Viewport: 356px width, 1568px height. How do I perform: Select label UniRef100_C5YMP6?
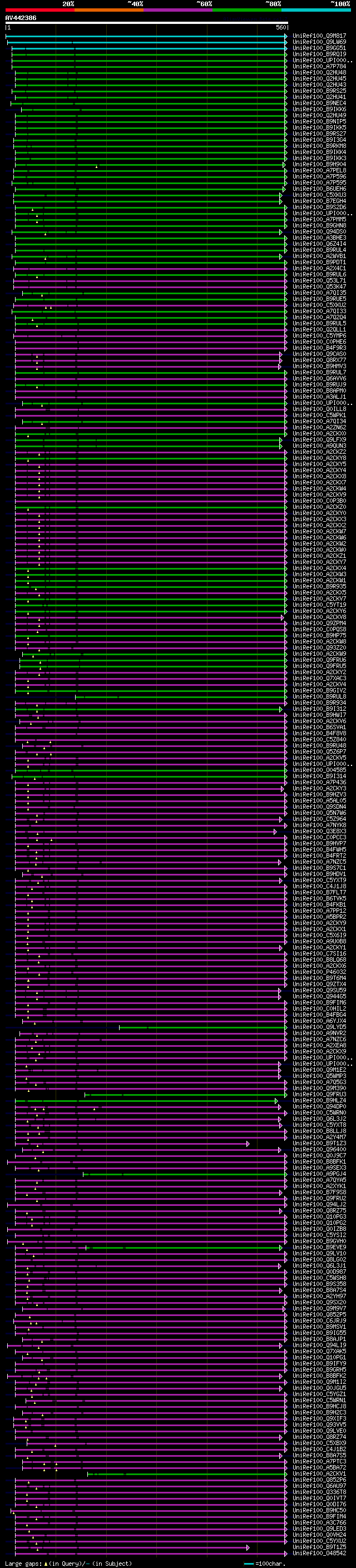[x=319, y=336]
